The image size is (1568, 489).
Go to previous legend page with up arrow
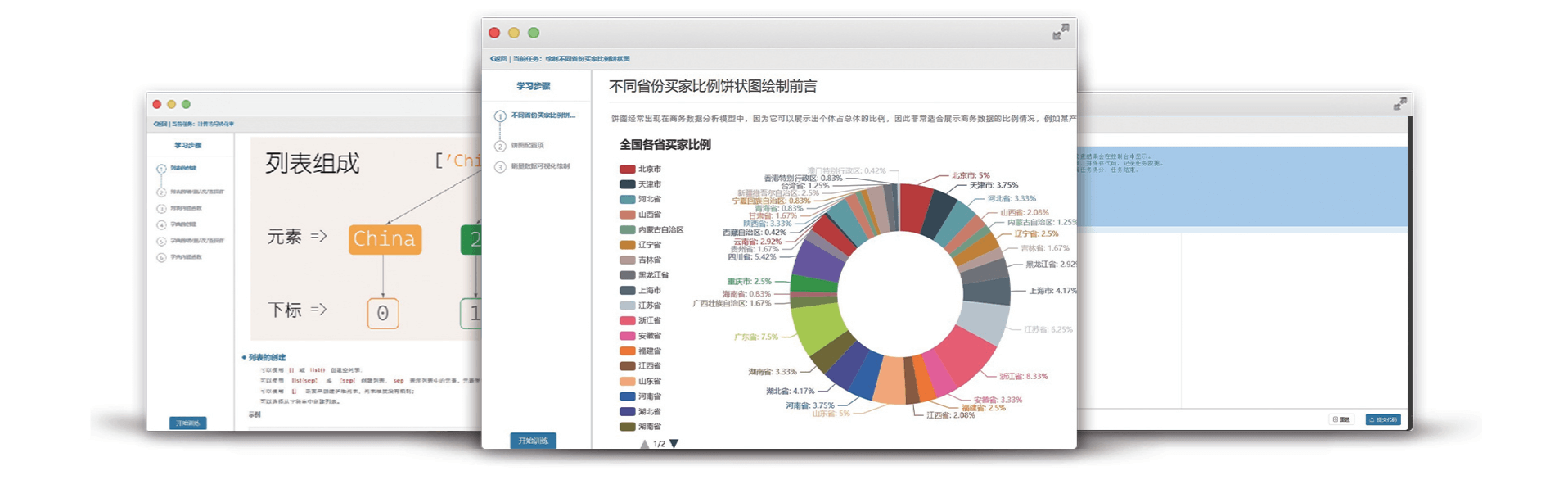point(645,443)
